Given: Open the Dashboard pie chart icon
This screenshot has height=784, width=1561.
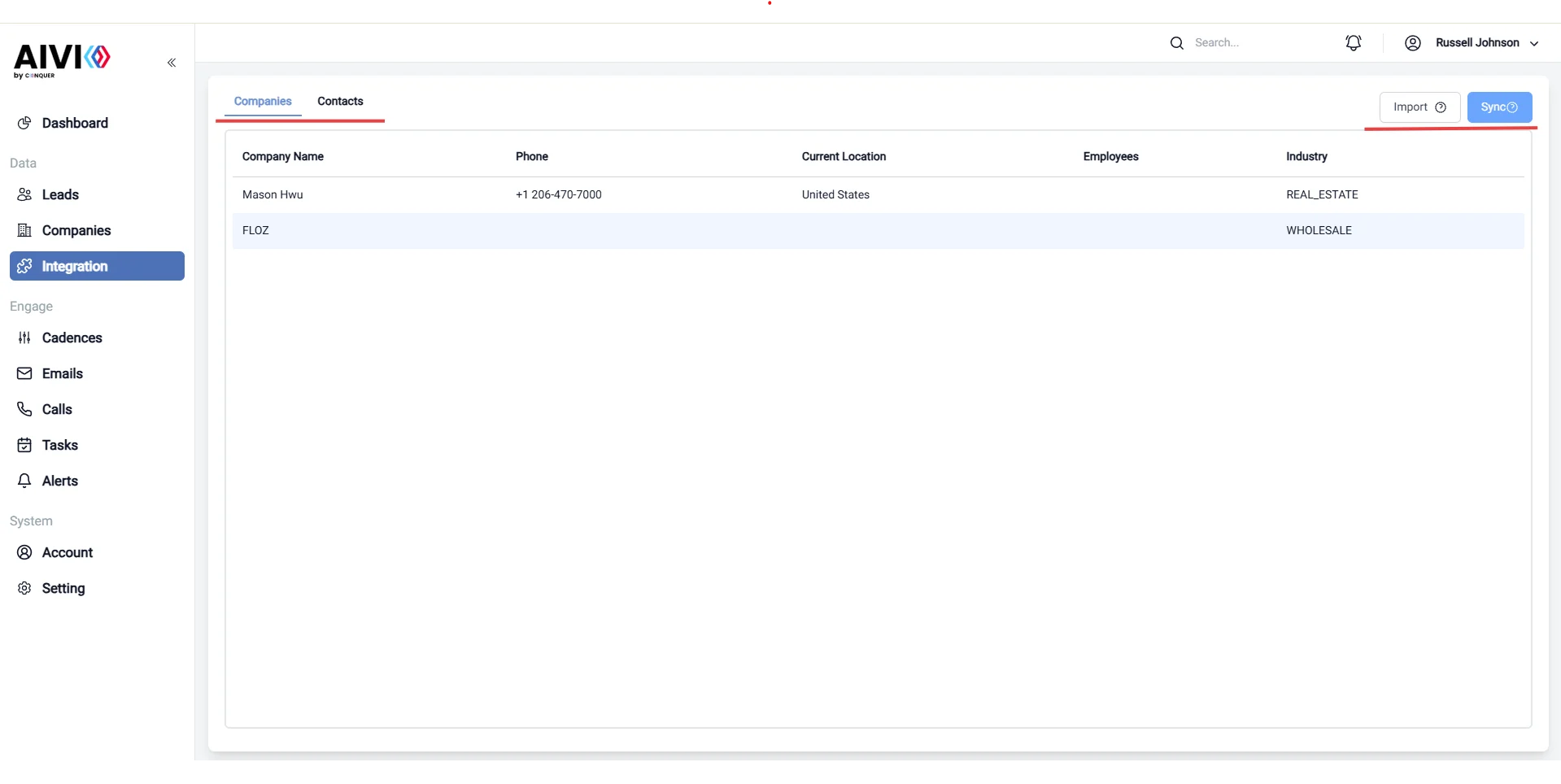Looking at the screenshot, I should click(24, 123).
